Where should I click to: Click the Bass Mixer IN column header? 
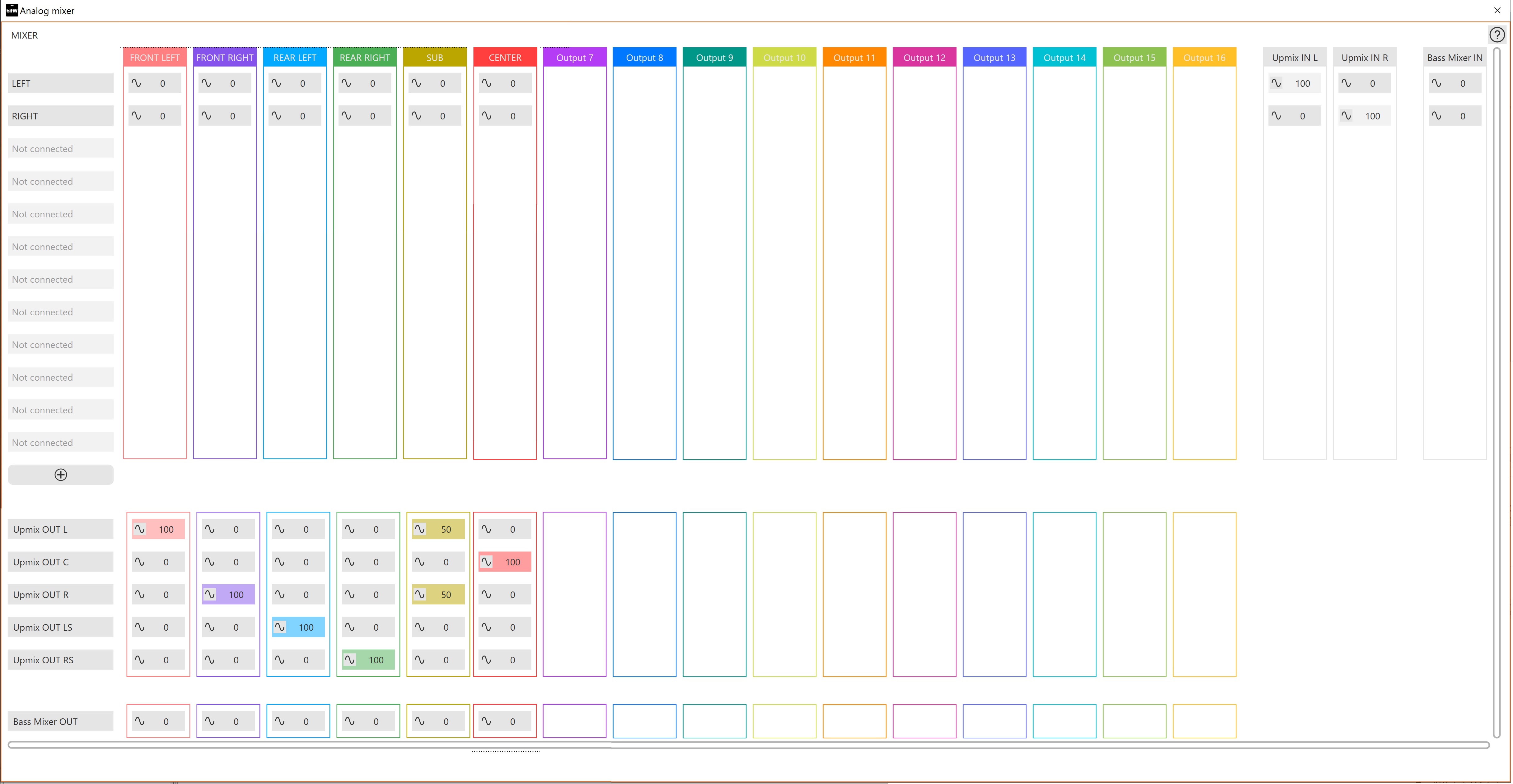pos(1454,58)
